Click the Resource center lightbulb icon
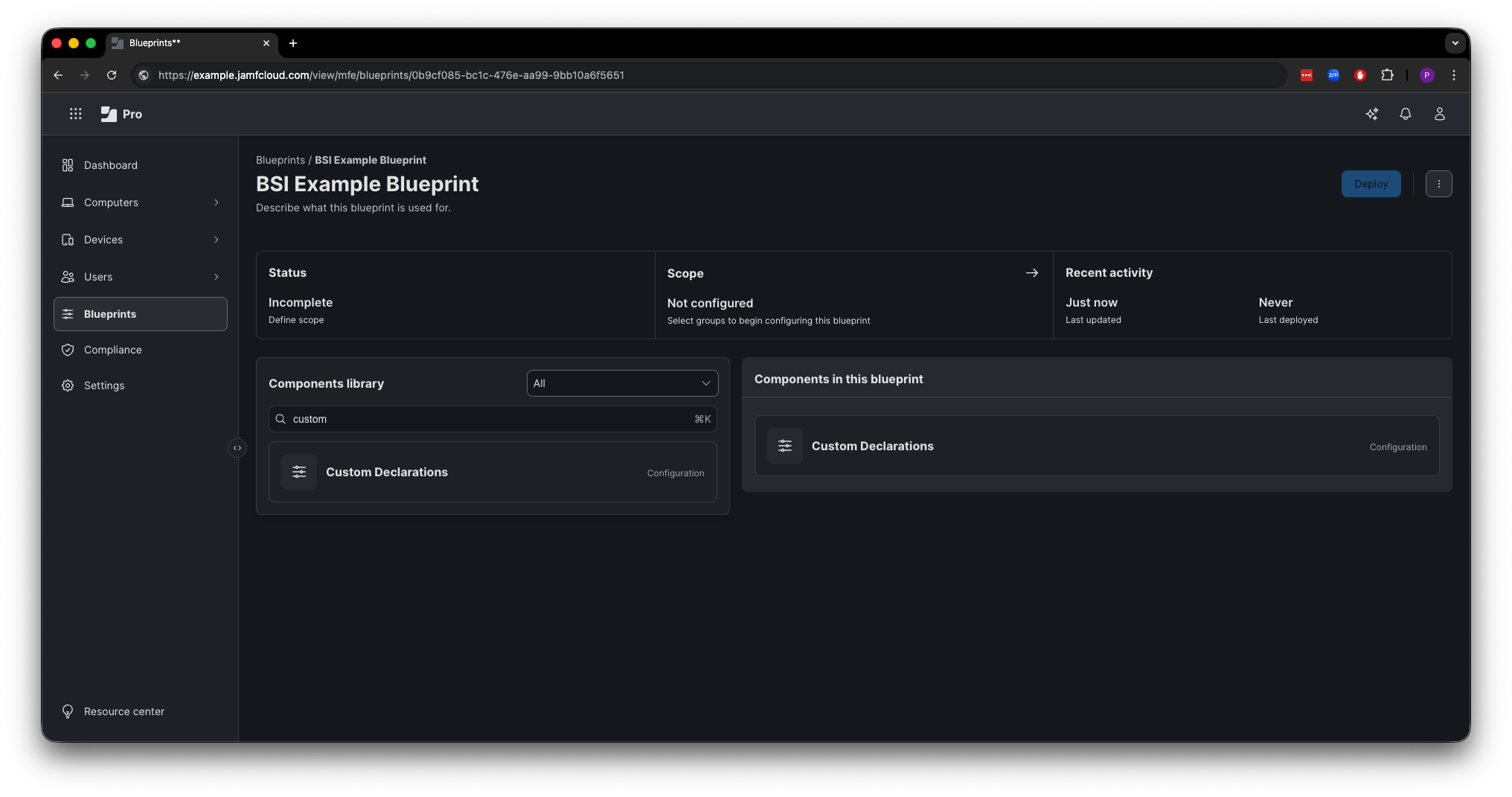The width and height of the screenshot is (1512, 797). click(68, 711)
